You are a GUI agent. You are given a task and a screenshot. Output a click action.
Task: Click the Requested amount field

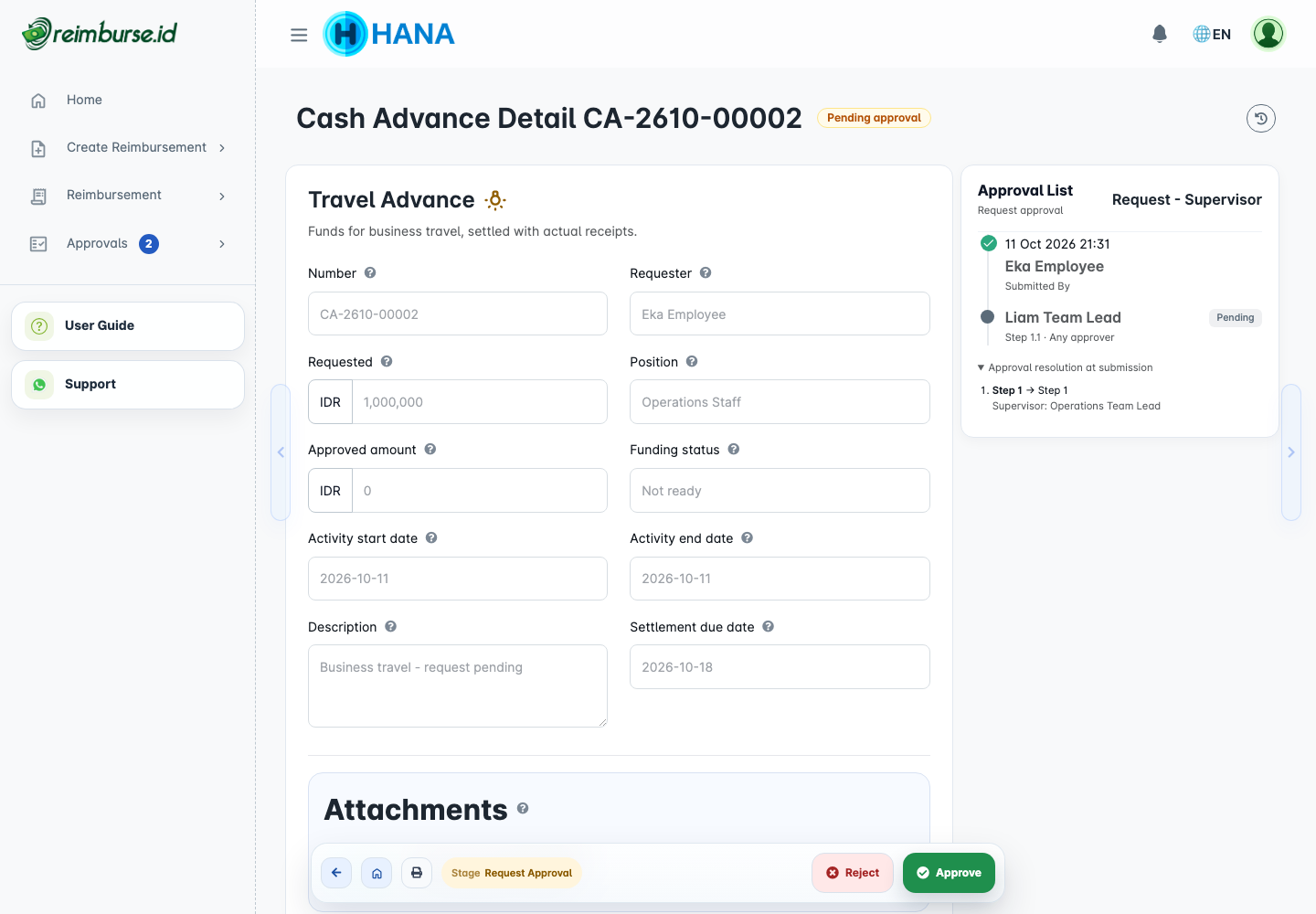pyautogui.click(x=480, y=402)
